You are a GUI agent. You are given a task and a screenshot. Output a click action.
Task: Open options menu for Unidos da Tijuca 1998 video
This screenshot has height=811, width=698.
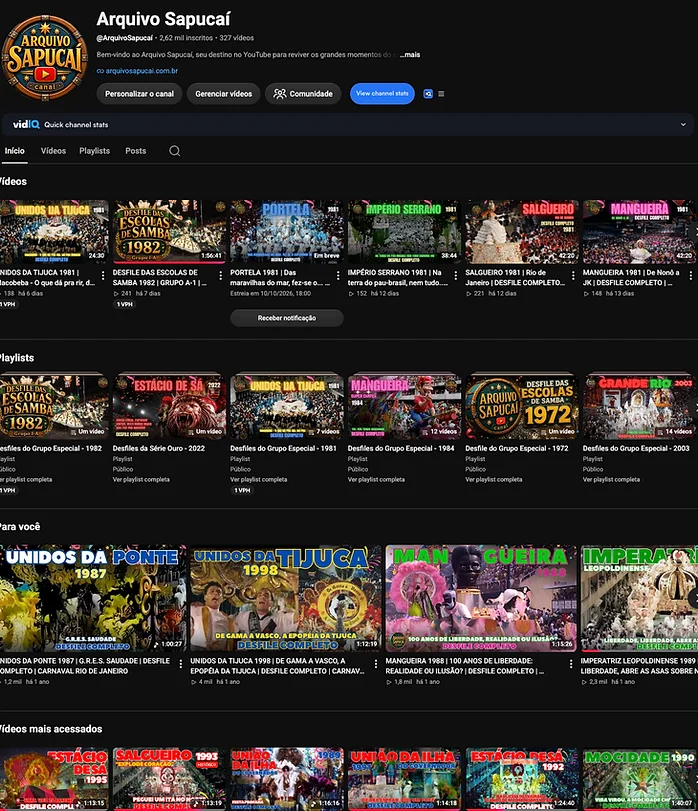376,664
